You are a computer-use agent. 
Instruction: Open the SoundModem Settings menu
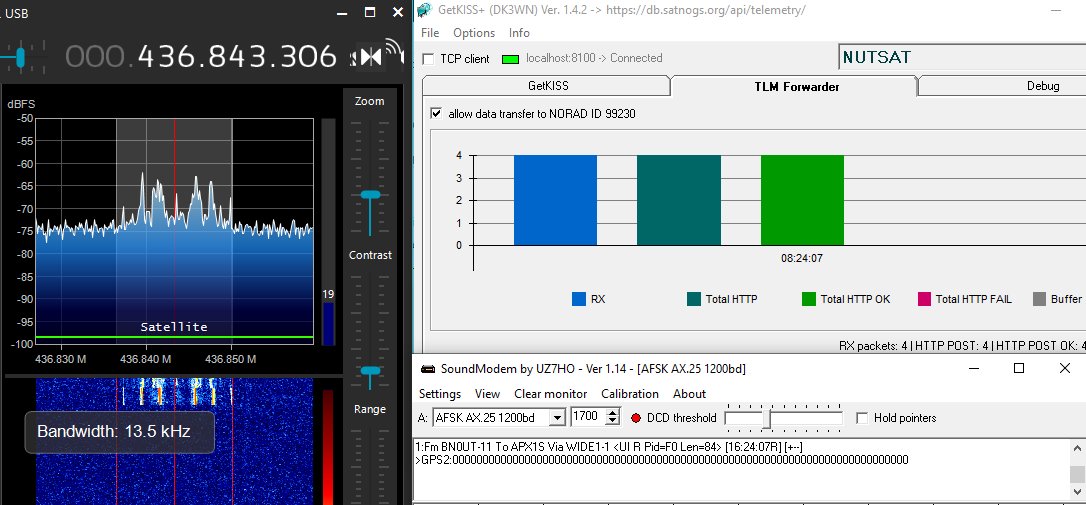[x=440, y=393]
